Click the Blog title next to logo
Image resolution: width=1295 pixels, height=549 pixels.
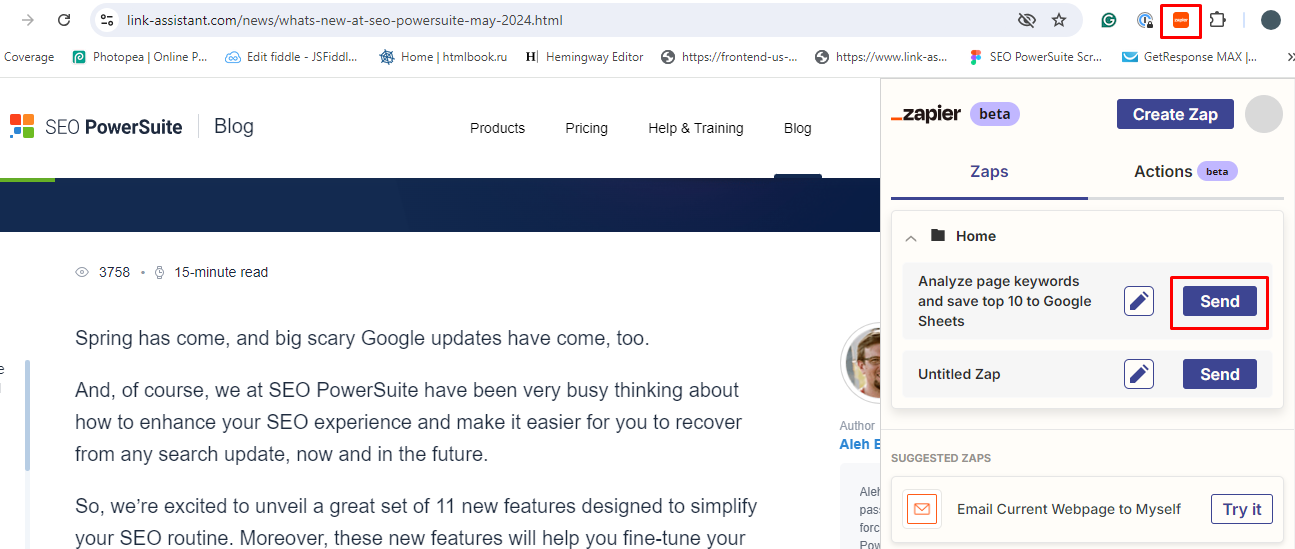click(234, 126)
